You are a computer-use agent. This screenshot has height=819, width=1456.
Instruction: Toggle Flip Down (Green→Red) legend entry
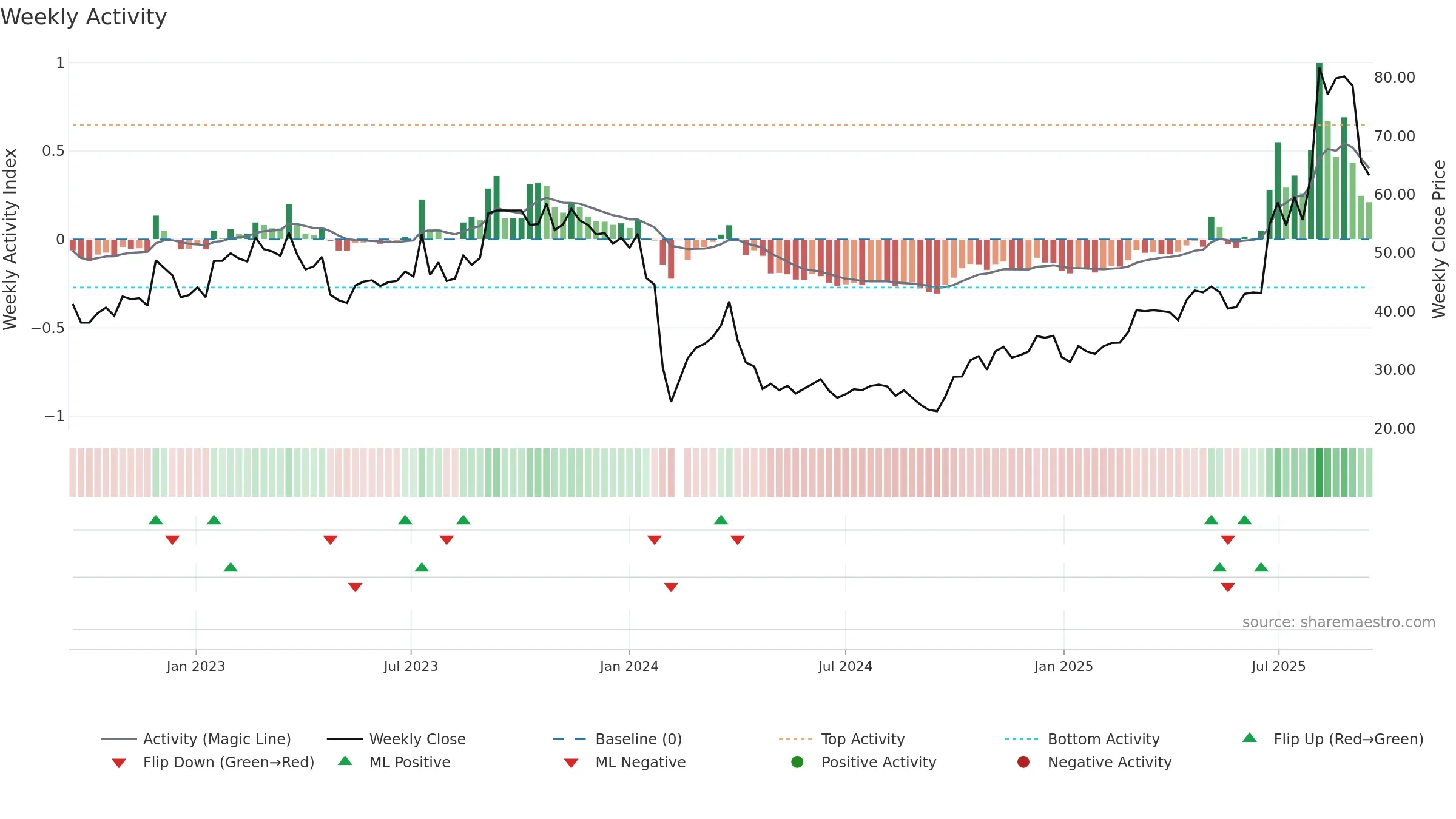[213, 762]
